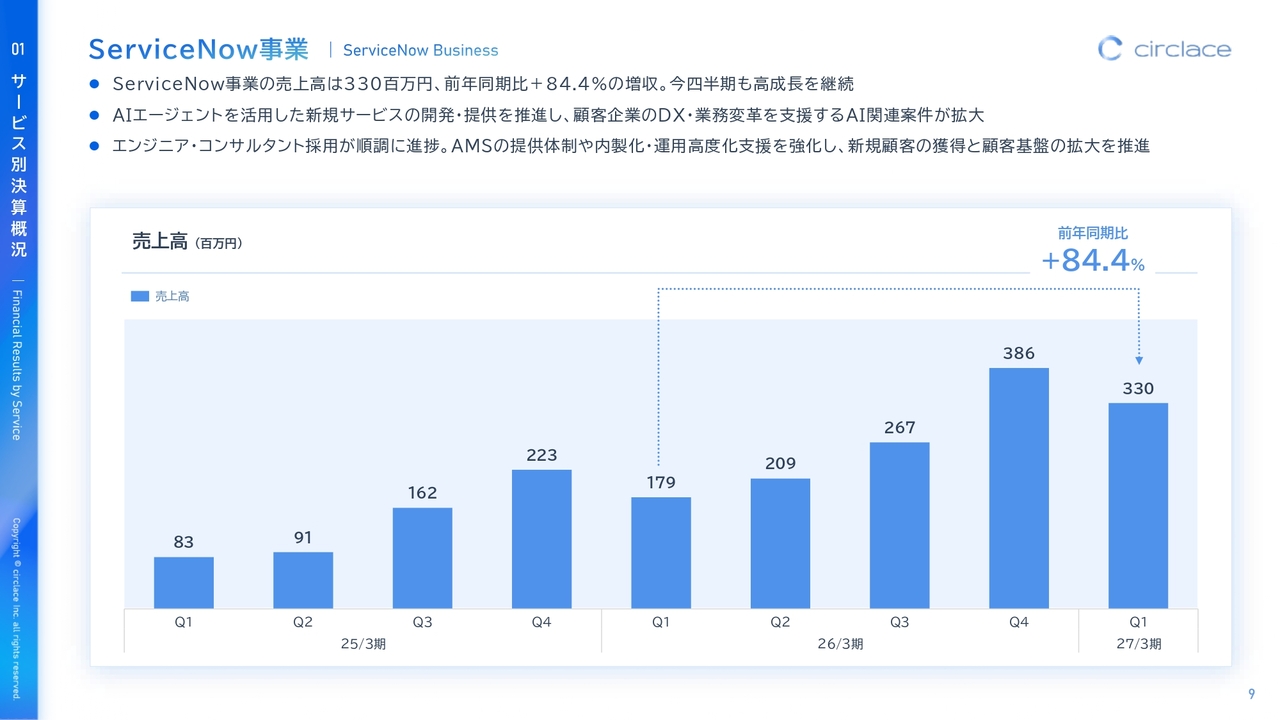
Task: Click the Q1 axis label under the 330 bar
Action: point(1138,622)
